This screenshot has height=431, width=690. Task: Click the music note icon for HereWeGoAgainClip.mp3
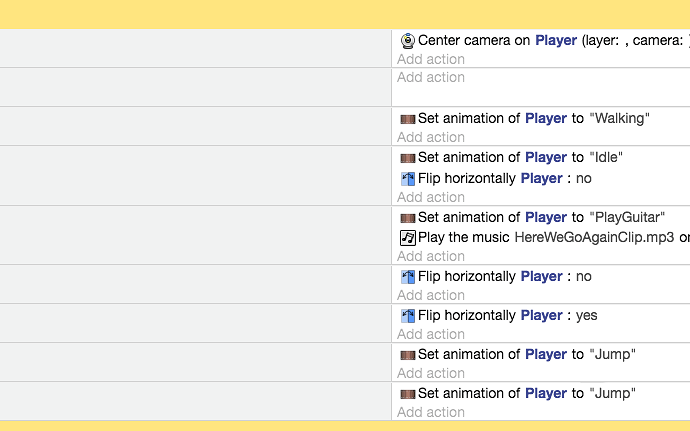pyautogui.click(x=407, y=238)
